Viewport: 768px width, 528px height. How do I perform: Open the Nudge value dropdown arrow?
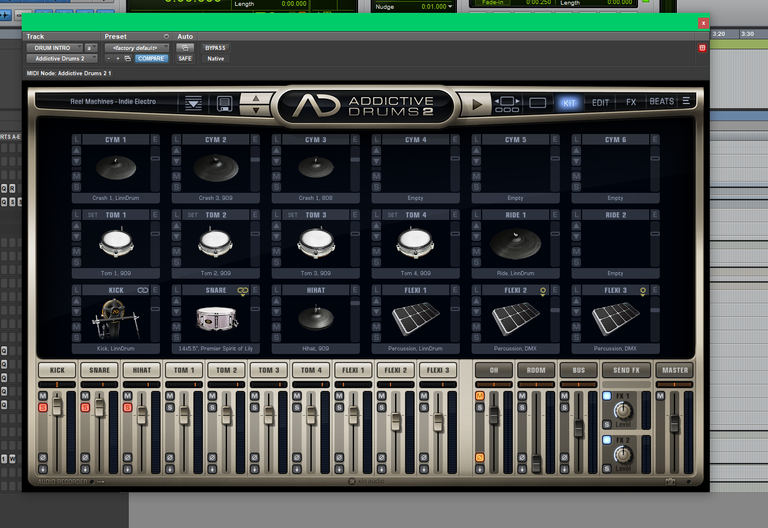click(x=450, y=6)
